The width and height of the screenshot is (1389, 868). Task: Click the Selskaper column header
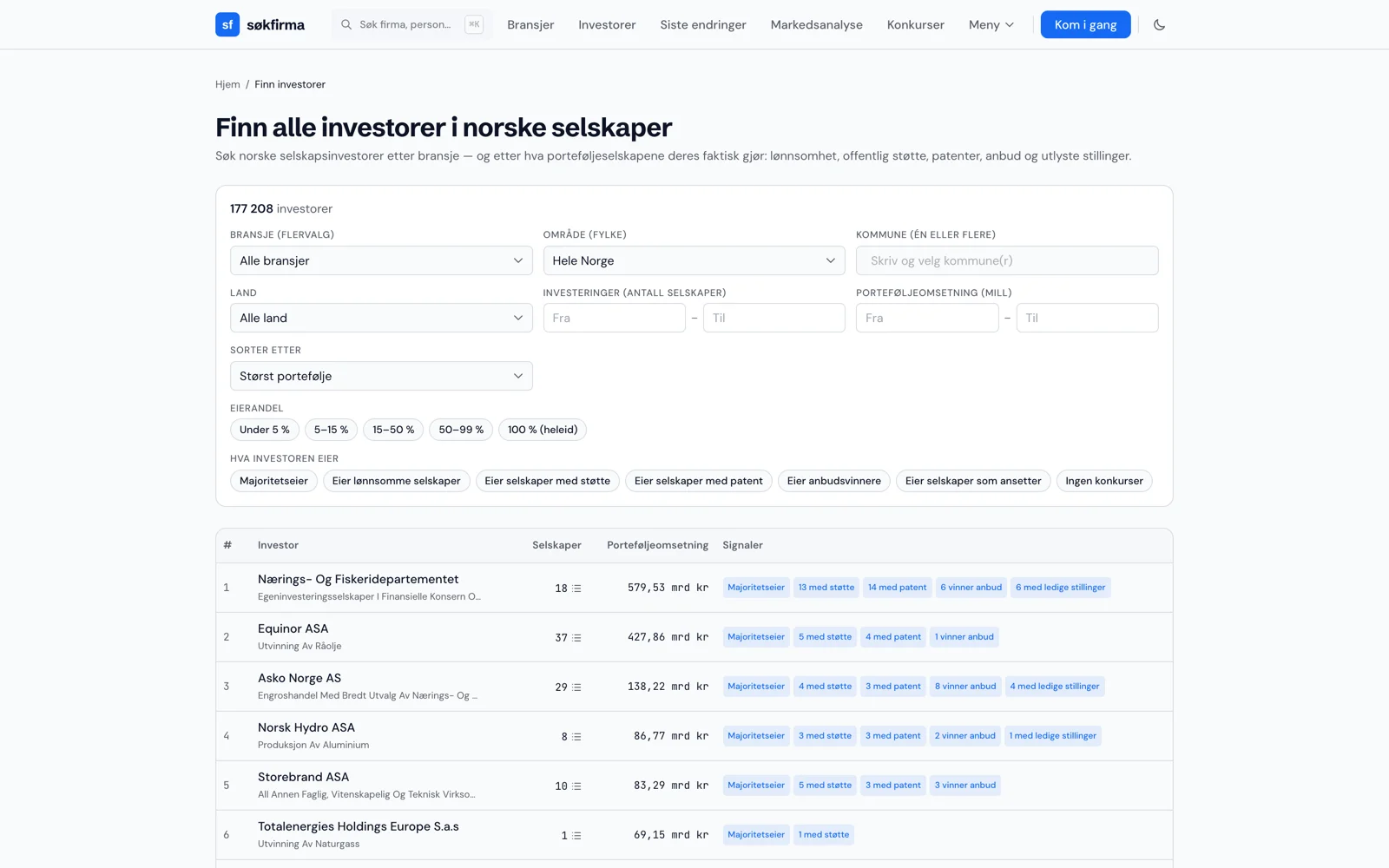pyautogui.click(x=556, y=545)
